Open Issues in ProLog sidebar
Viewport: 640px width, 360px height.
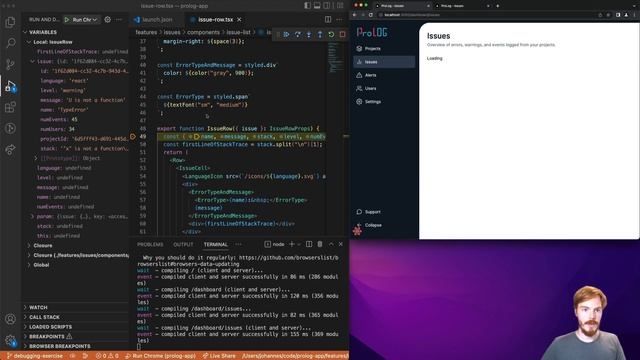coord(384,62)
